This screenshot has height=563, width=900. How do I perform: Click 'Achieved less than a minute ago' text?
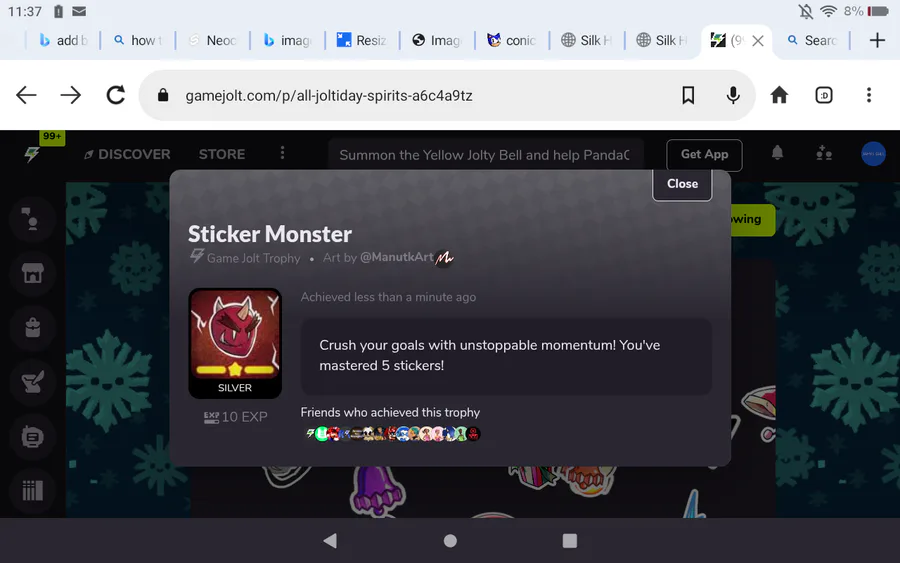[388, 297]
